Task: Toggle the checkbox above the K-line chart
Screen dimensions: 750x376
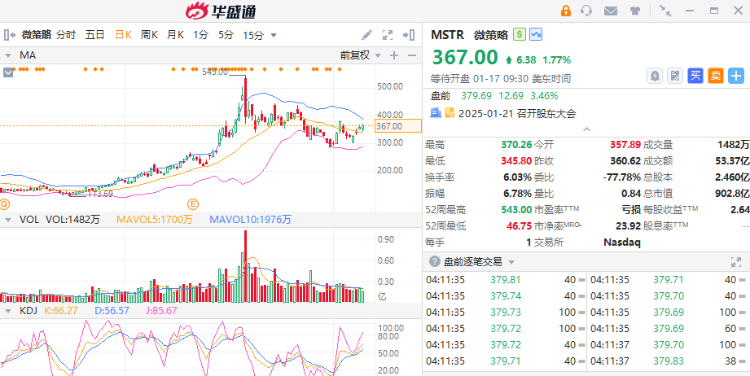Action: (8, 73)
